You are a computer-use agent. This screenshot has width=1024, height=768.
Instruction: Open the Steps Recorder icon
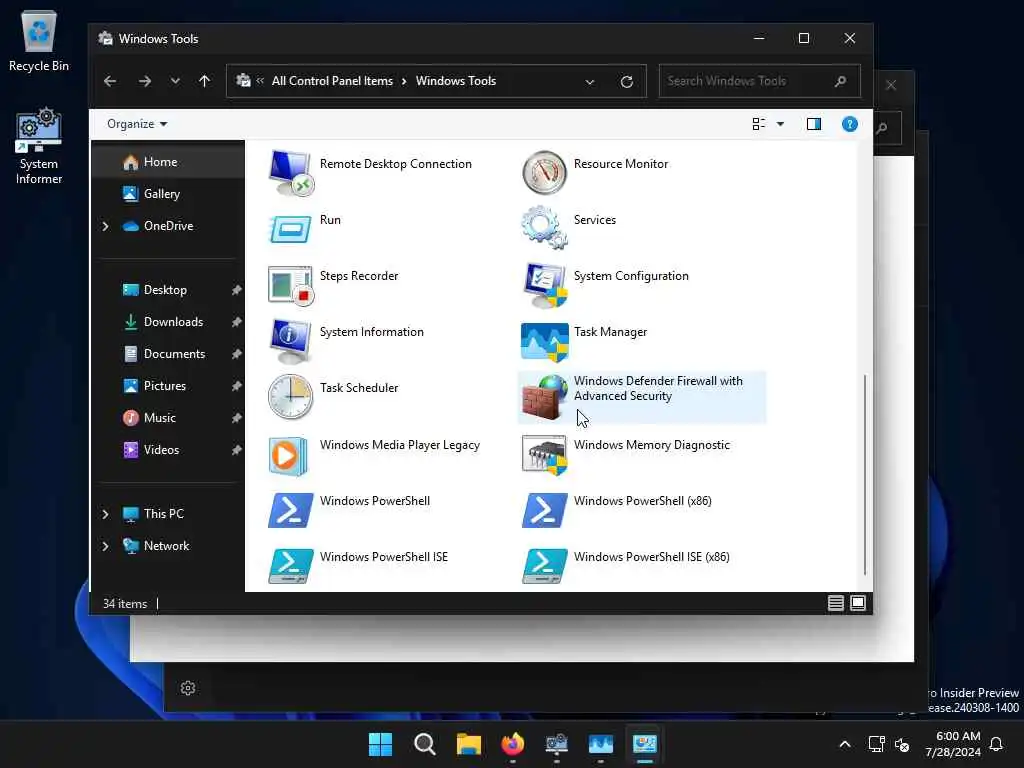point(291,285)
